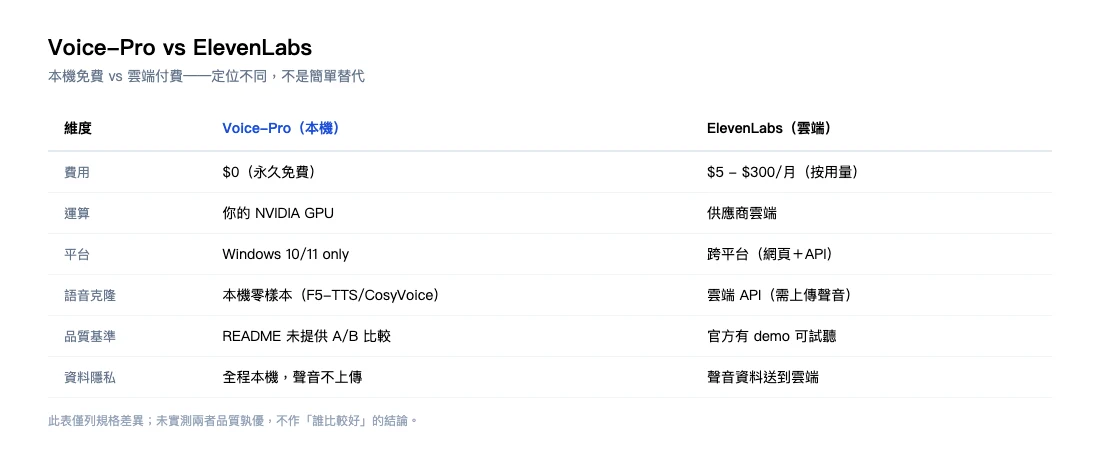Viewport: 1100px width, 473px height.
Task: Click the cell 雲端 API（需上傳聲音）
Action: click(x=780, y=295)
